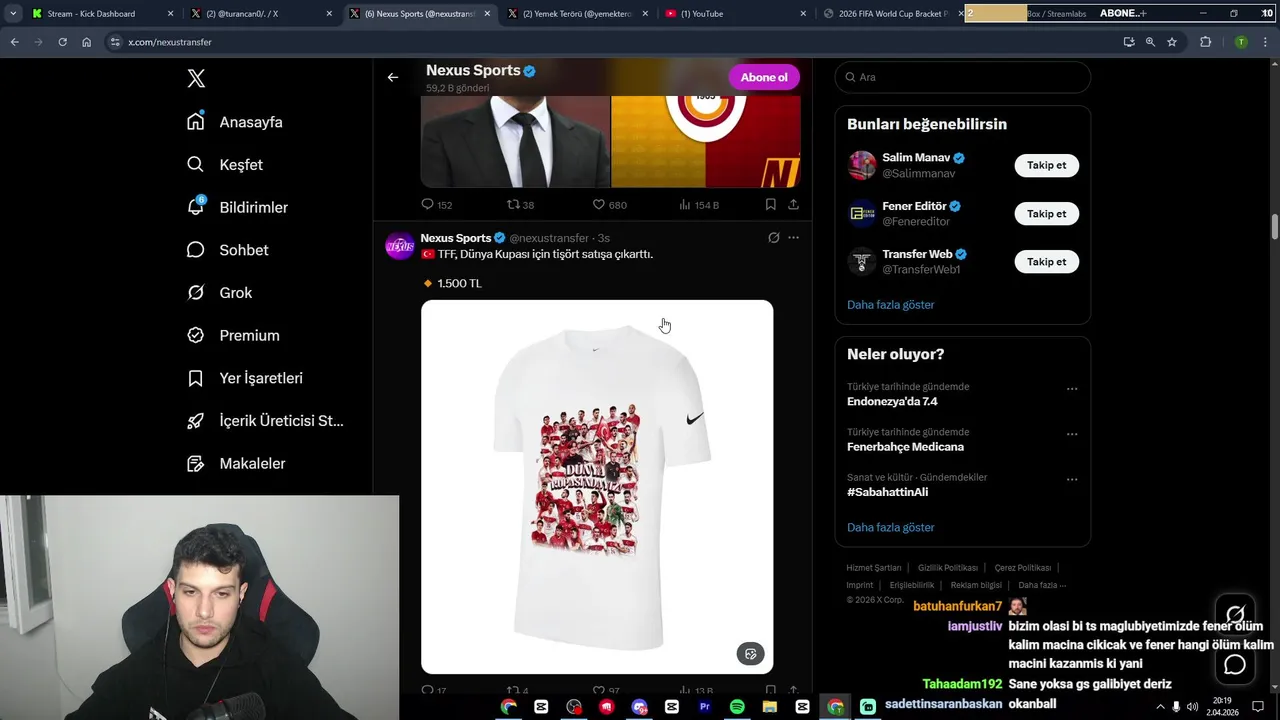Viewport: 1280px width, 720px height.
Task: Click taskbar volume speaker icon
Action: tap(1192, 707)
